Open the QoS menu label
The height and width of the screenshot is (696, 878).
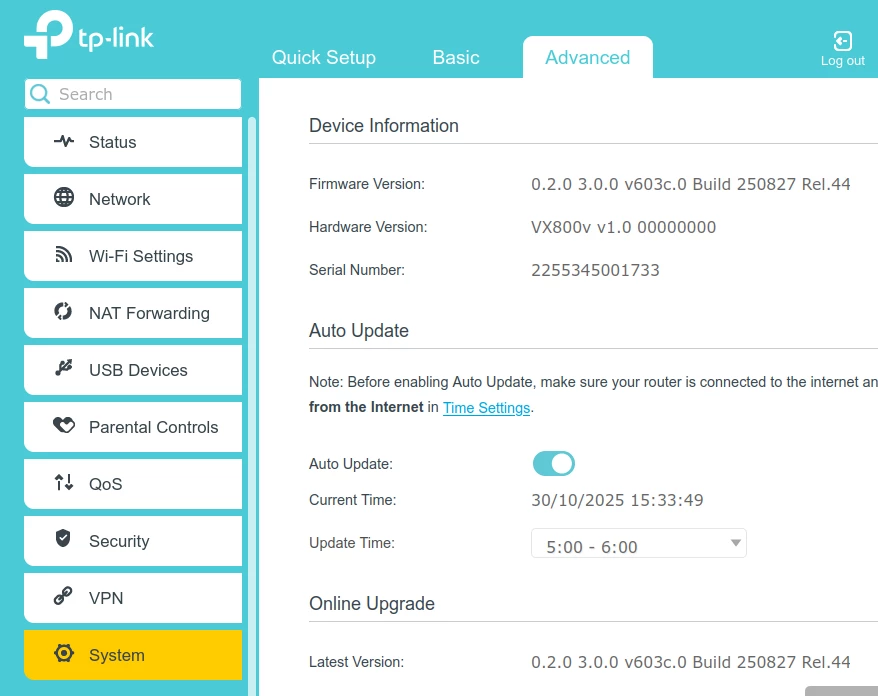[x=105, y=484]
